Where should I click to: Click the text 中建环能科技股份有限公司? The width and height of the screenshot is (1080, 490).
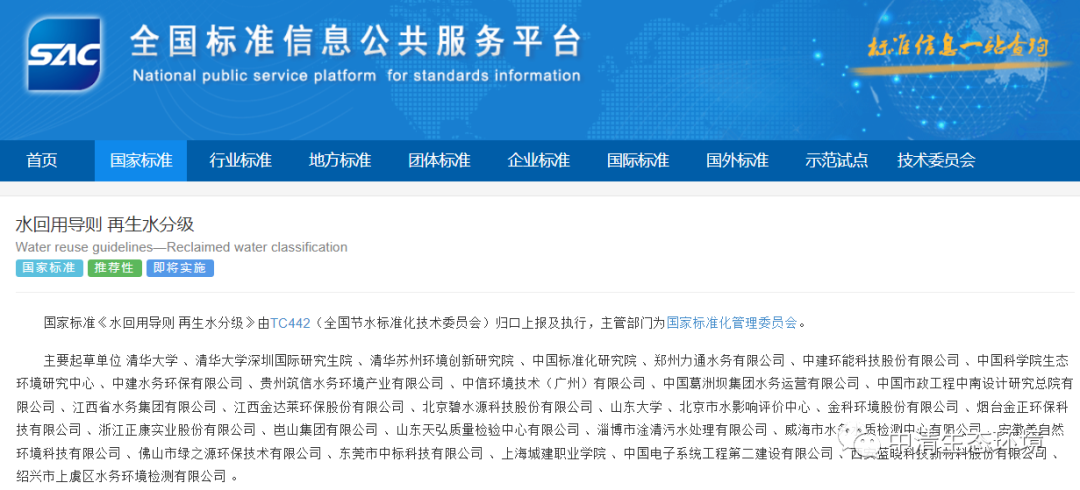[x=880, y=360]
